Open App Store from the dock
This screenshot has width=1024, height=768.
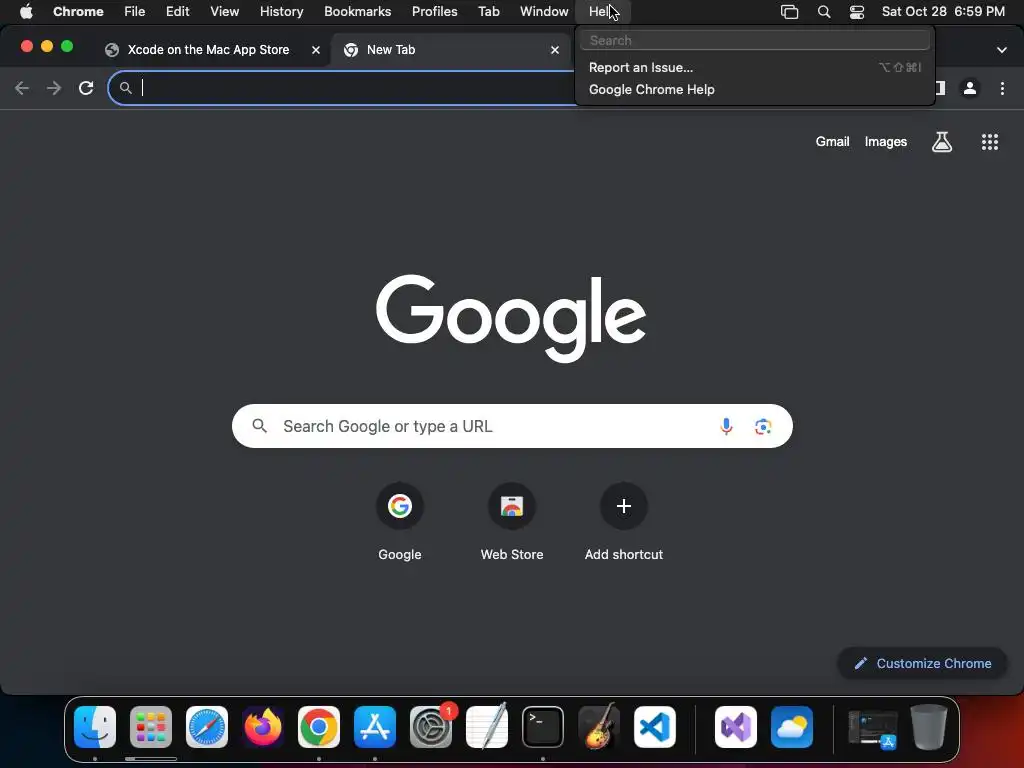pos(375,727)
